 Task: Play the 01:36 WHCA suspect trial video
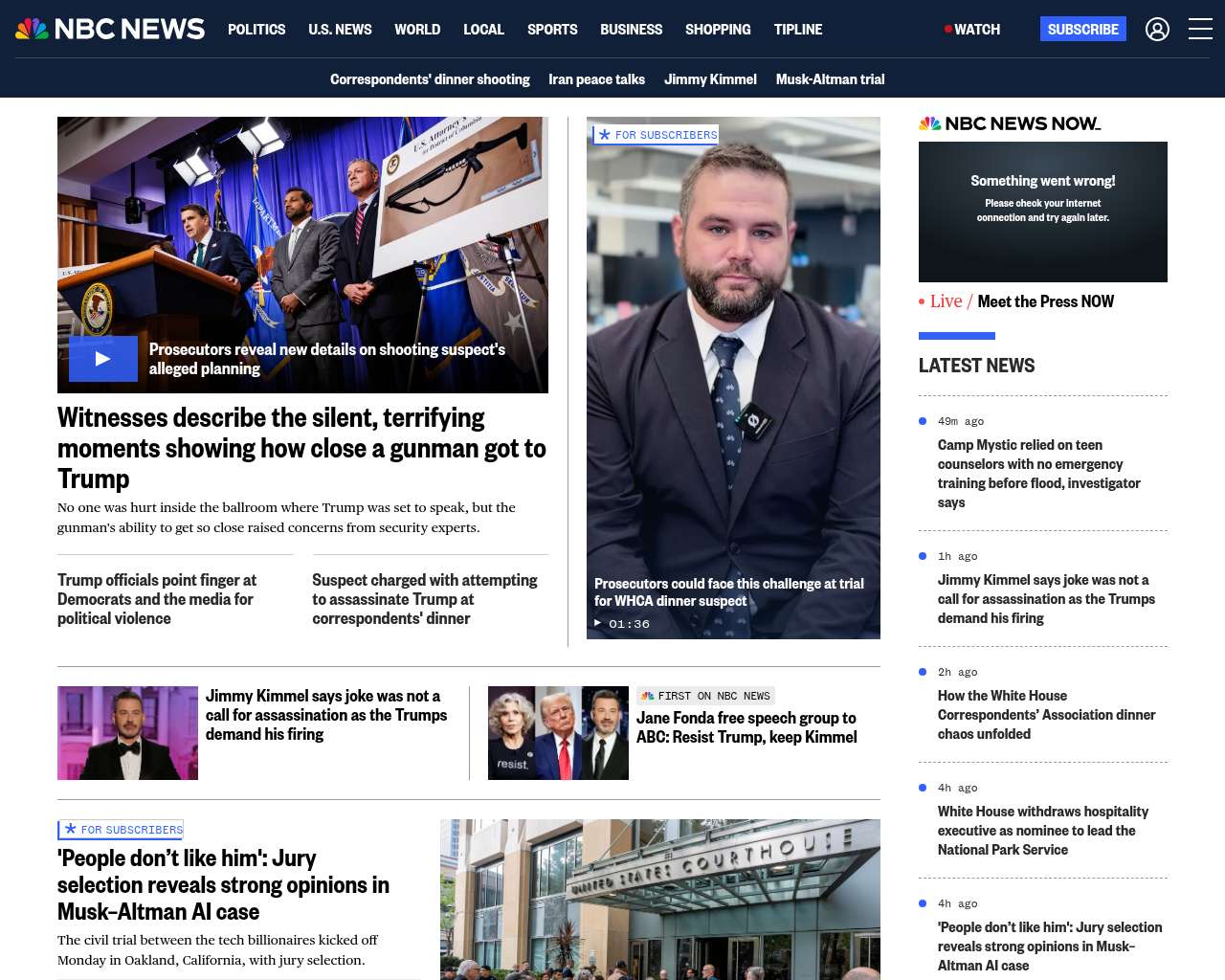622,624
